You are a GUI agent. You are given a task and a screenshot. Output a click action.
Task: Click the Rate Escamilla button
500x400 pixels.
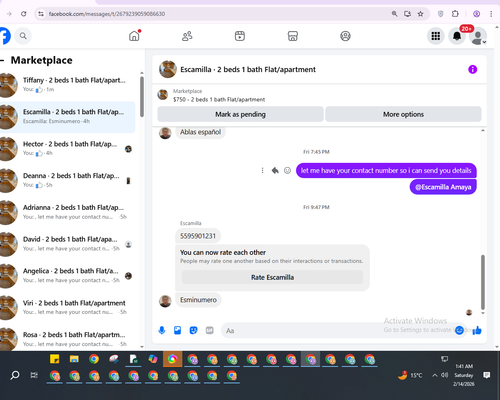(272, 277)
